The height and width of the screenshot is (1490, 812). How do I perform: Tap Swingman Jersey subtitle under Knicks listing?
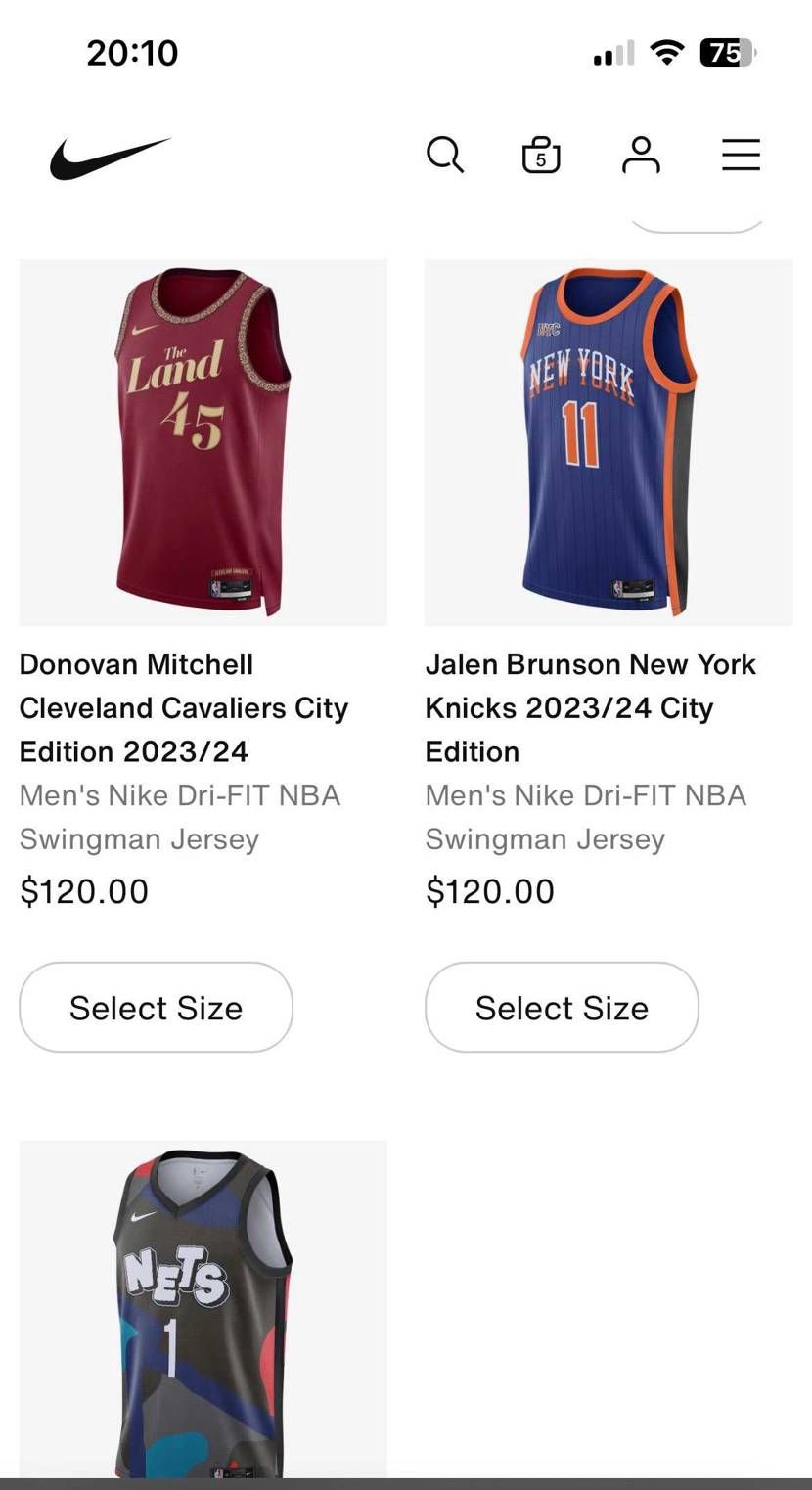[545, 839]
